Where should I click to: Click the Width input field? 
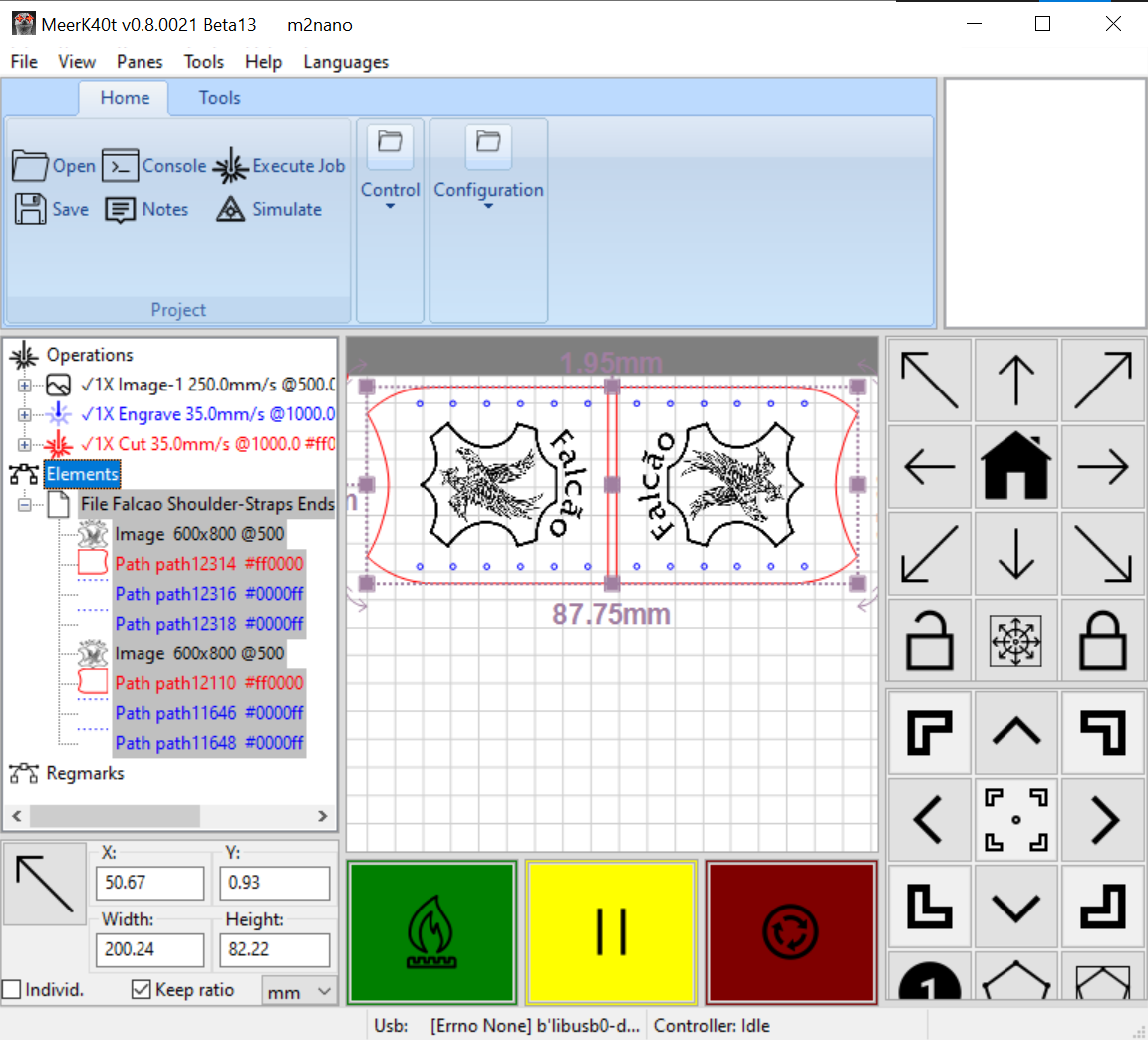coord(149,950)
